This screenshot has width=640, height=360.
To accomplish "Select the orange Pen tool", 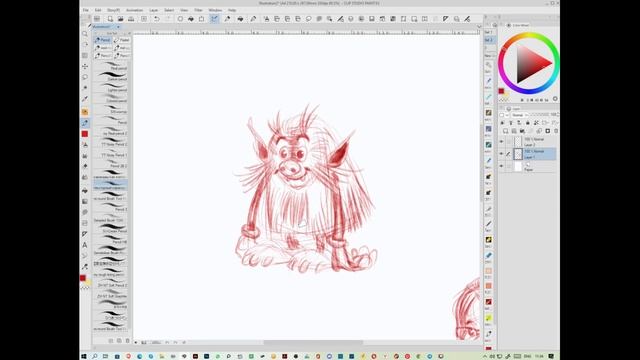I will tap(85, 112).
